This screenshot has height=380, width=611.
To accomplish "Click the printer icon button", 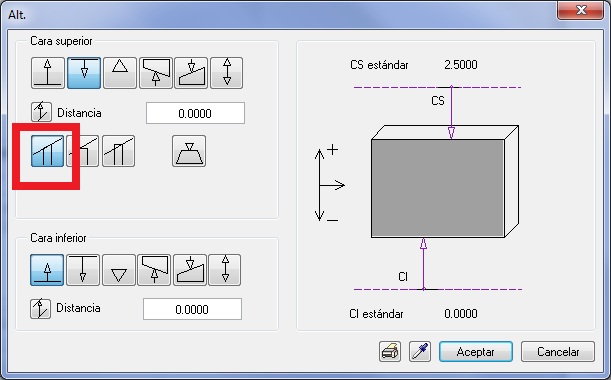I will pyautogui.click(x=390, y=352).
